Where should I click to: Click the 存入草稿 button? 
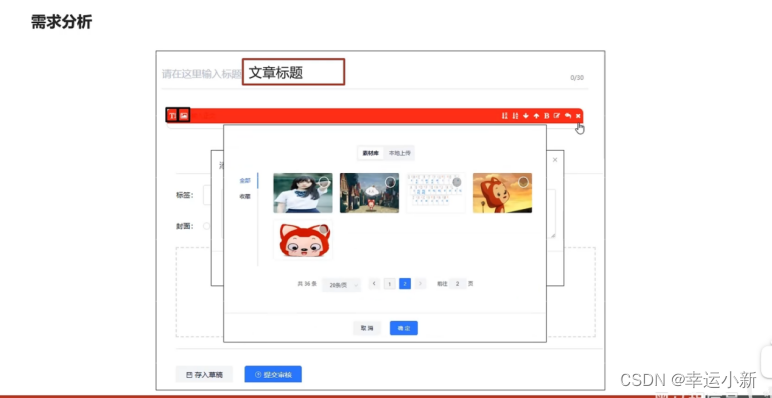point(204,375)
